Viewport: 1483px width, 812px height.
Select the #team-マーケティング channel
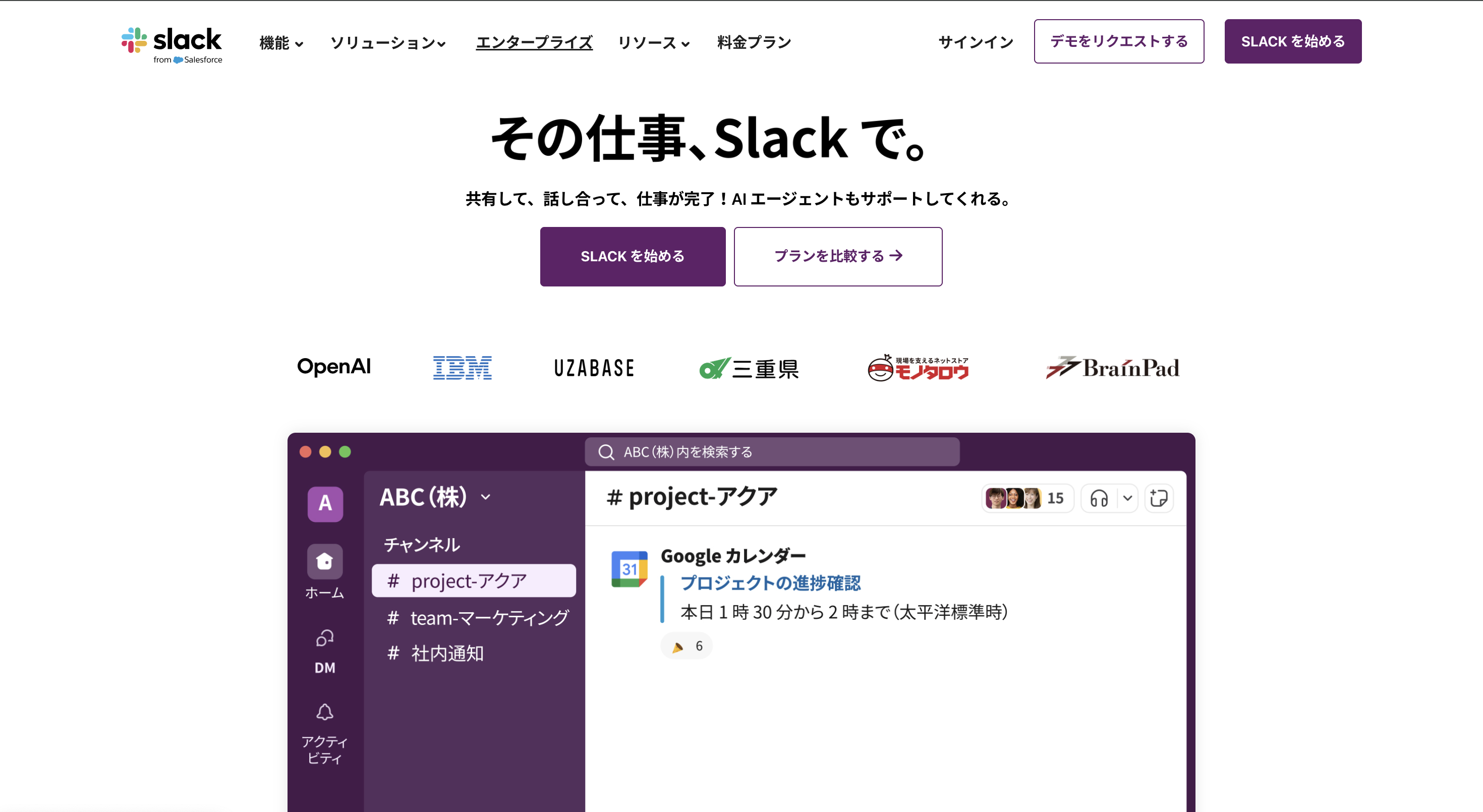coord(477,617)
